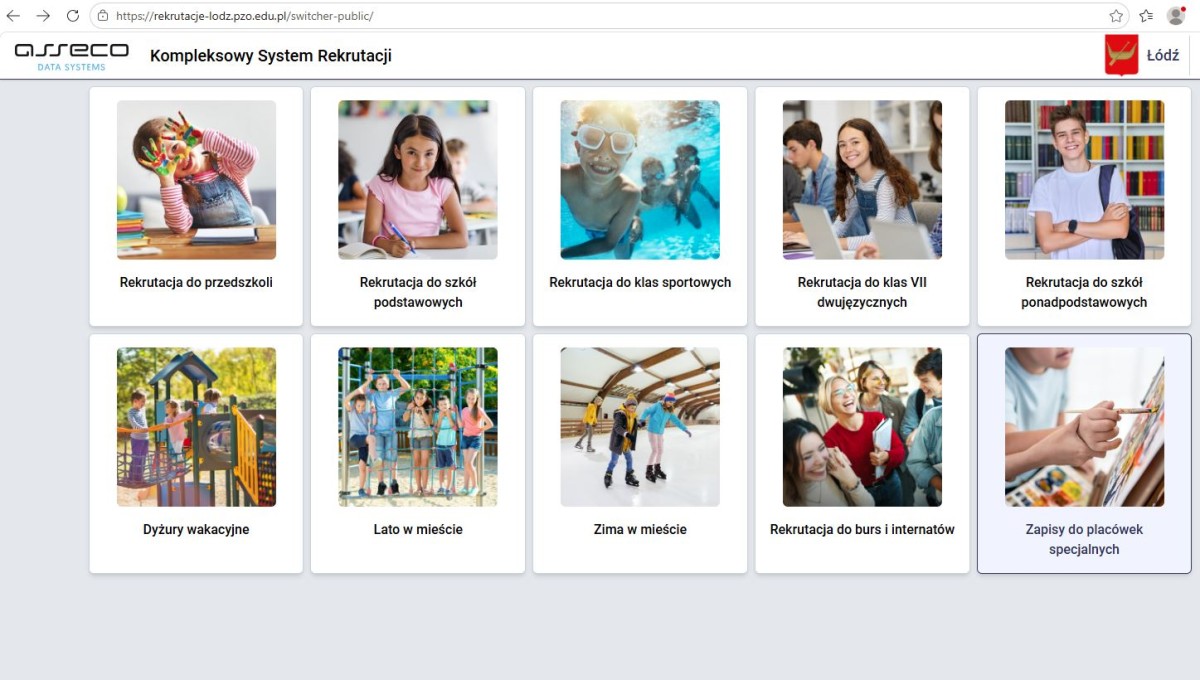
Task: Open Rekrutacja do burs i internatów
Action: pos(862,454)
